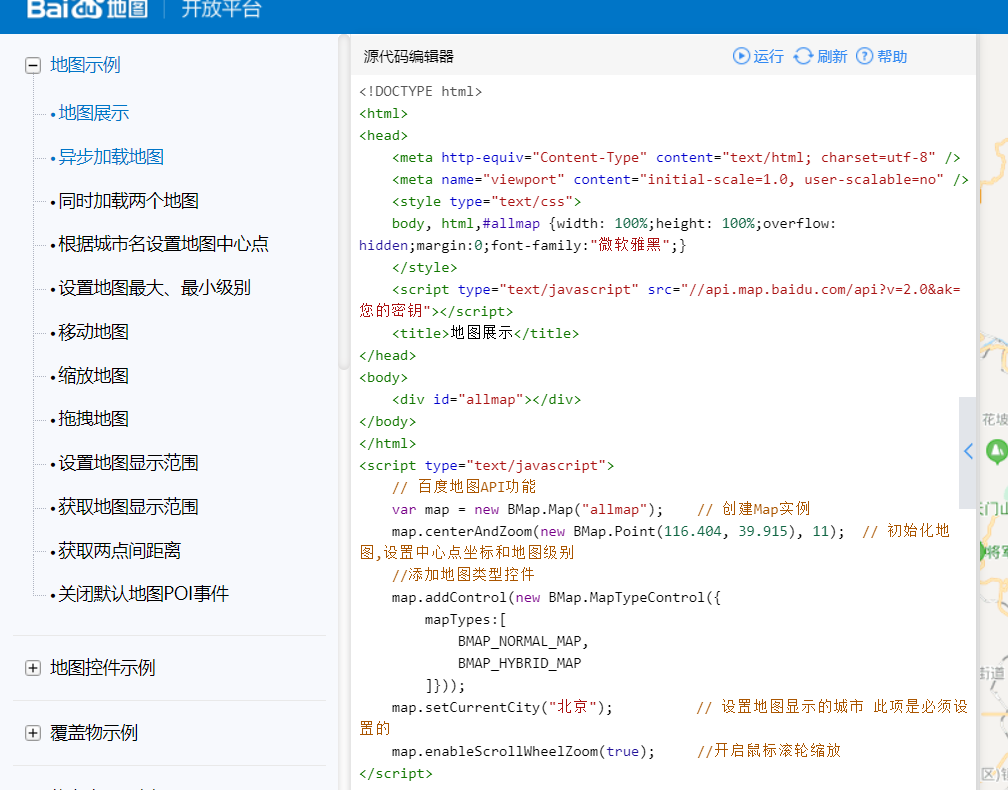The image size is (1008, 790).
Task: Select the 缩放地图 example
Action: click(94, 375)
